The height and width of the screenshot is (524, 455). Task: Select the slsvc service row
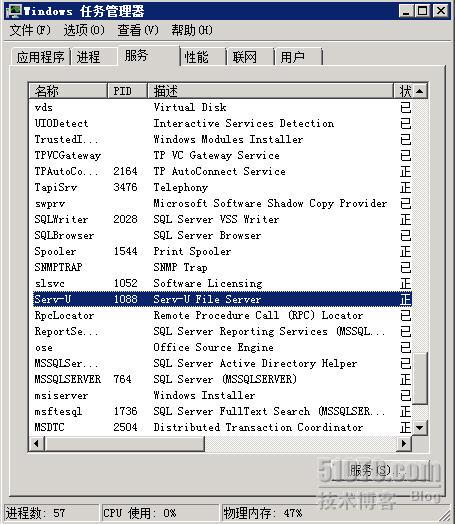tap(220, 283)
